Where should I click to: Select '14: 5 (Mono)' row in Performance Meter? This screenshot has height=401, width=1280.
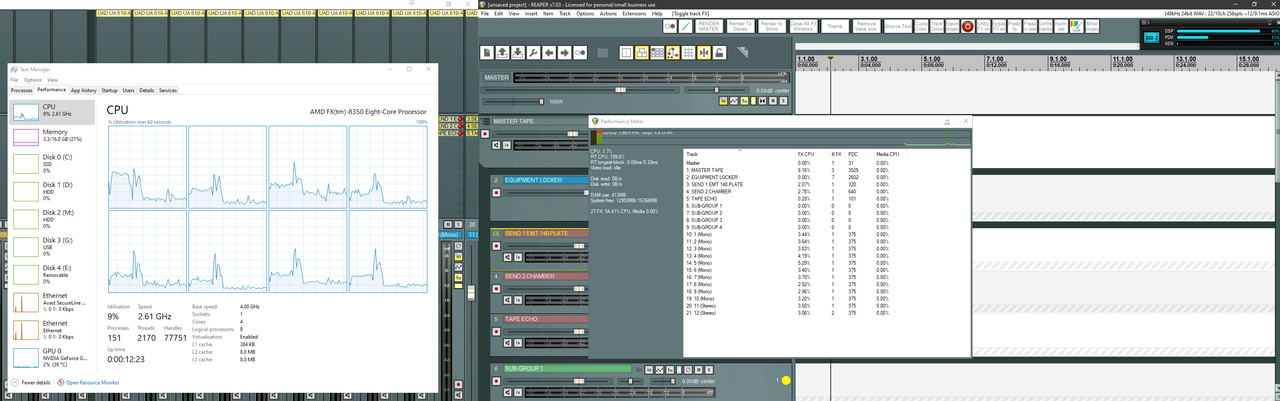tap(826, 262)
